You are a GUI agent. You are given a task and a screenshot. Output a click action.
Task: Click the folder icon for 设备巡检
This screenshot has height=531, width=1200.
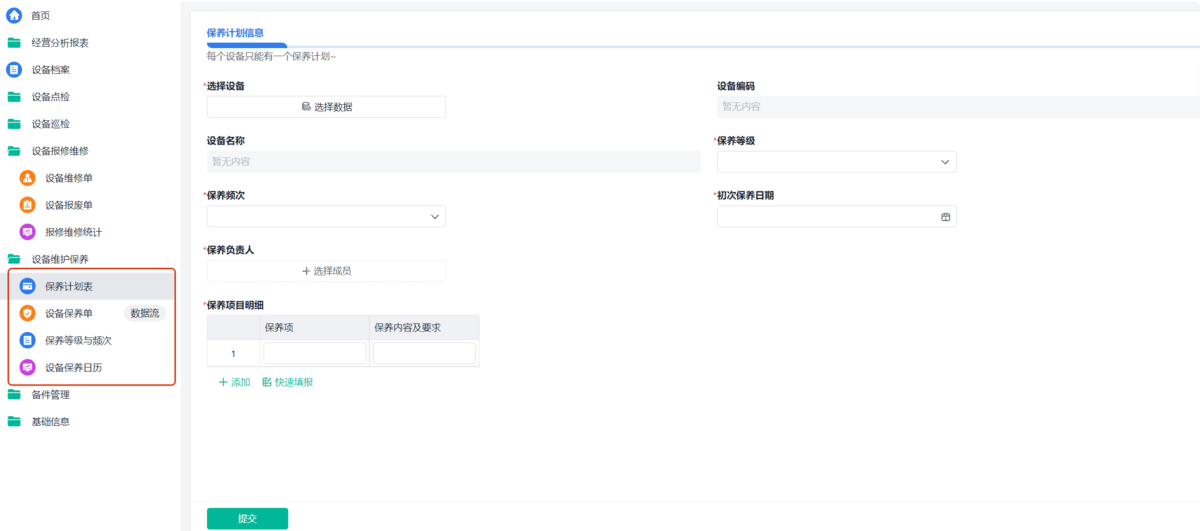click(x=14, y=124)
